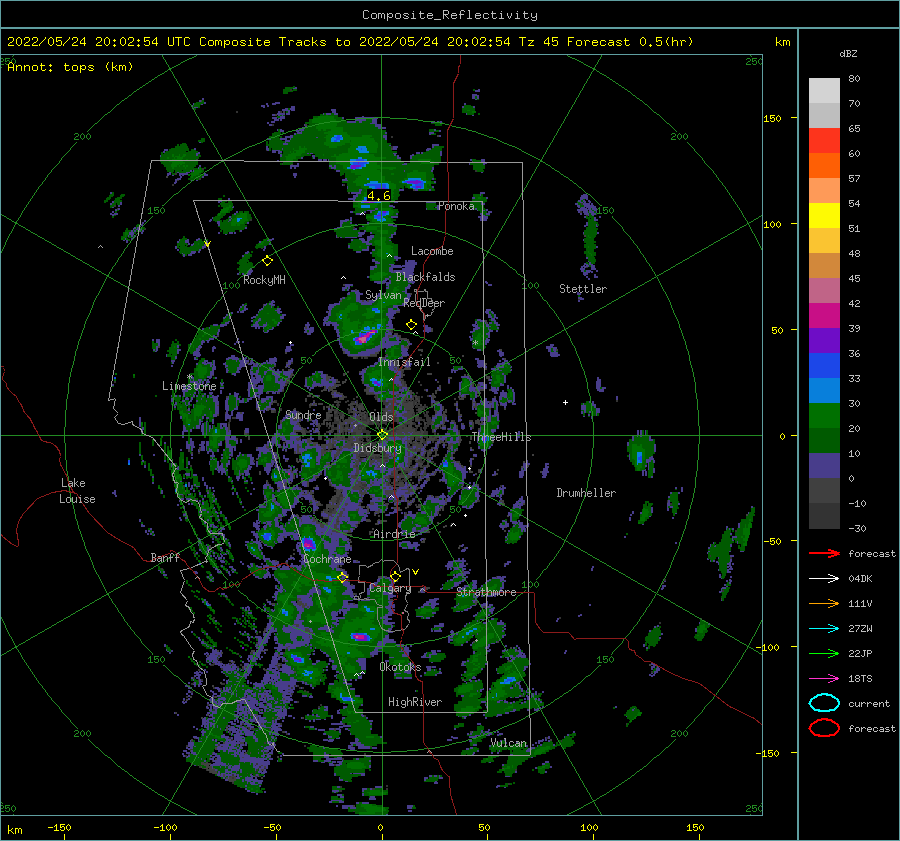This screenshot has height=841, width=900.
Task: Click the RockyMH label
Action: [x=264, y=280]
